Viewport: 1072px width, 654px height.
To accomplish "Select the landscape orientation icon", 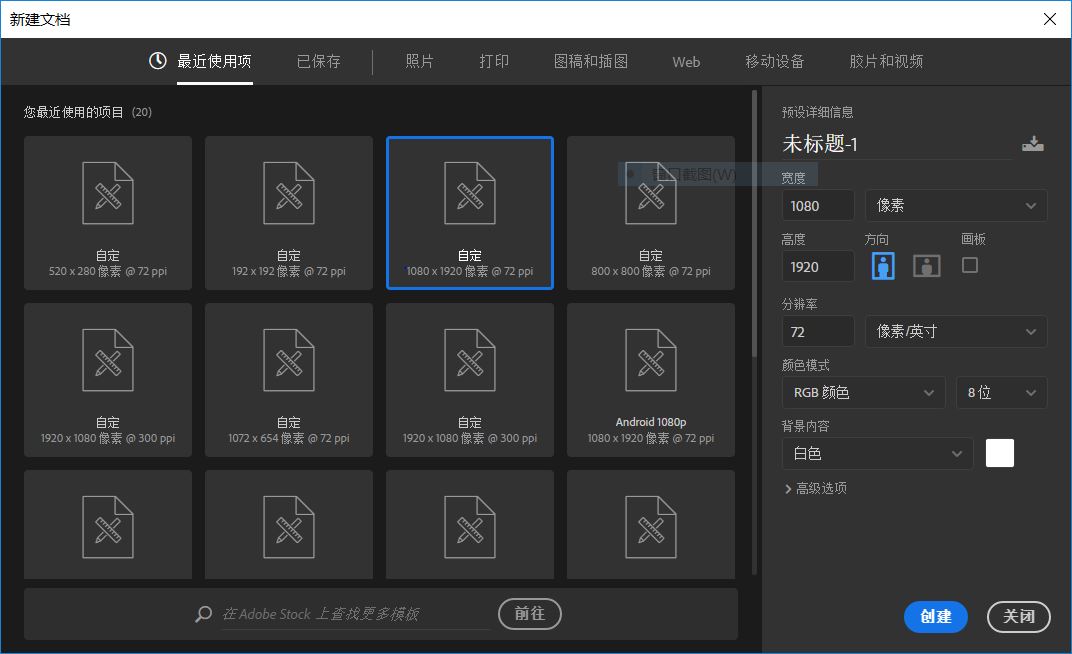I will pyautogui.click(x=926, y=265).
